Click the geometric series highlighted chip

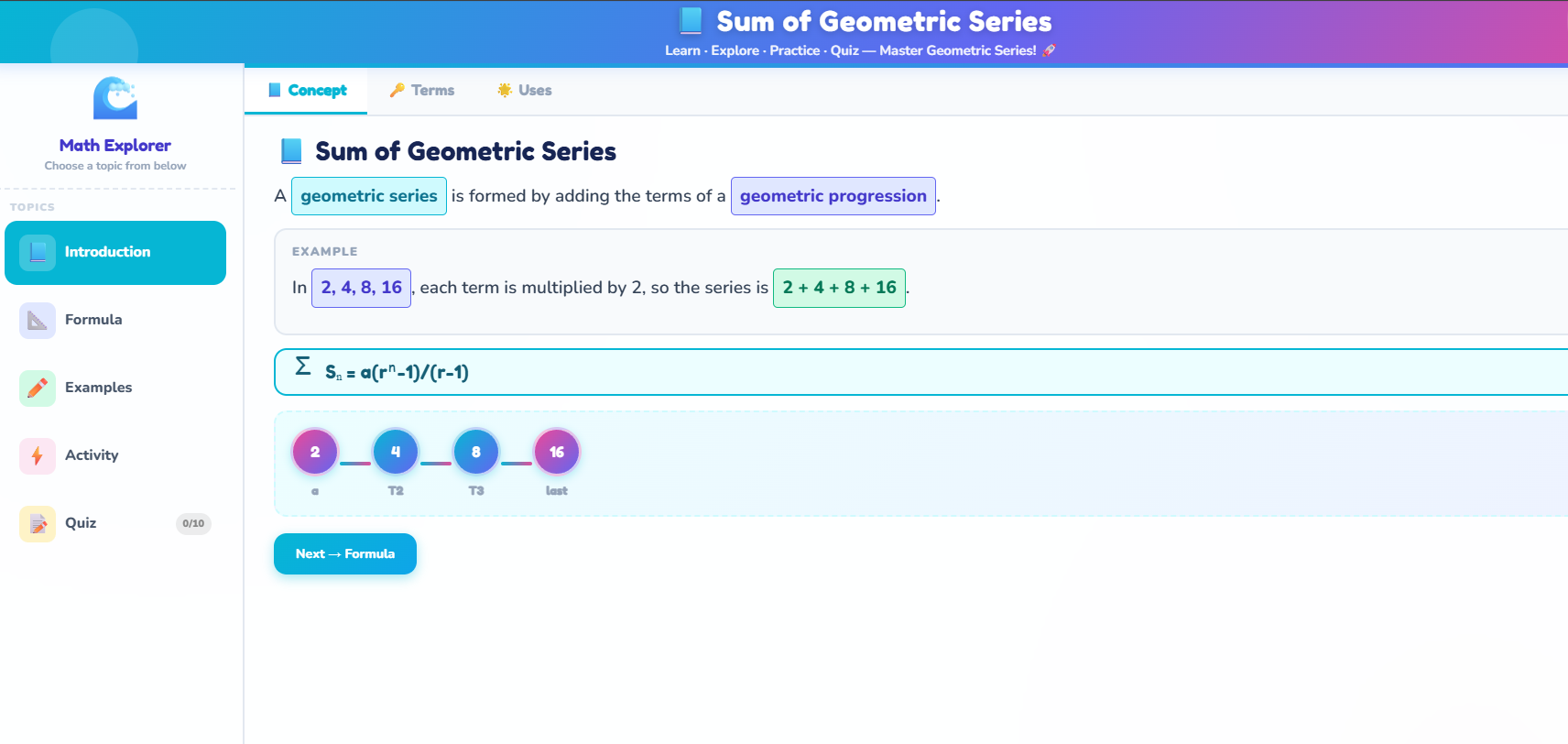pyautogui.click(x=368, y=196)
